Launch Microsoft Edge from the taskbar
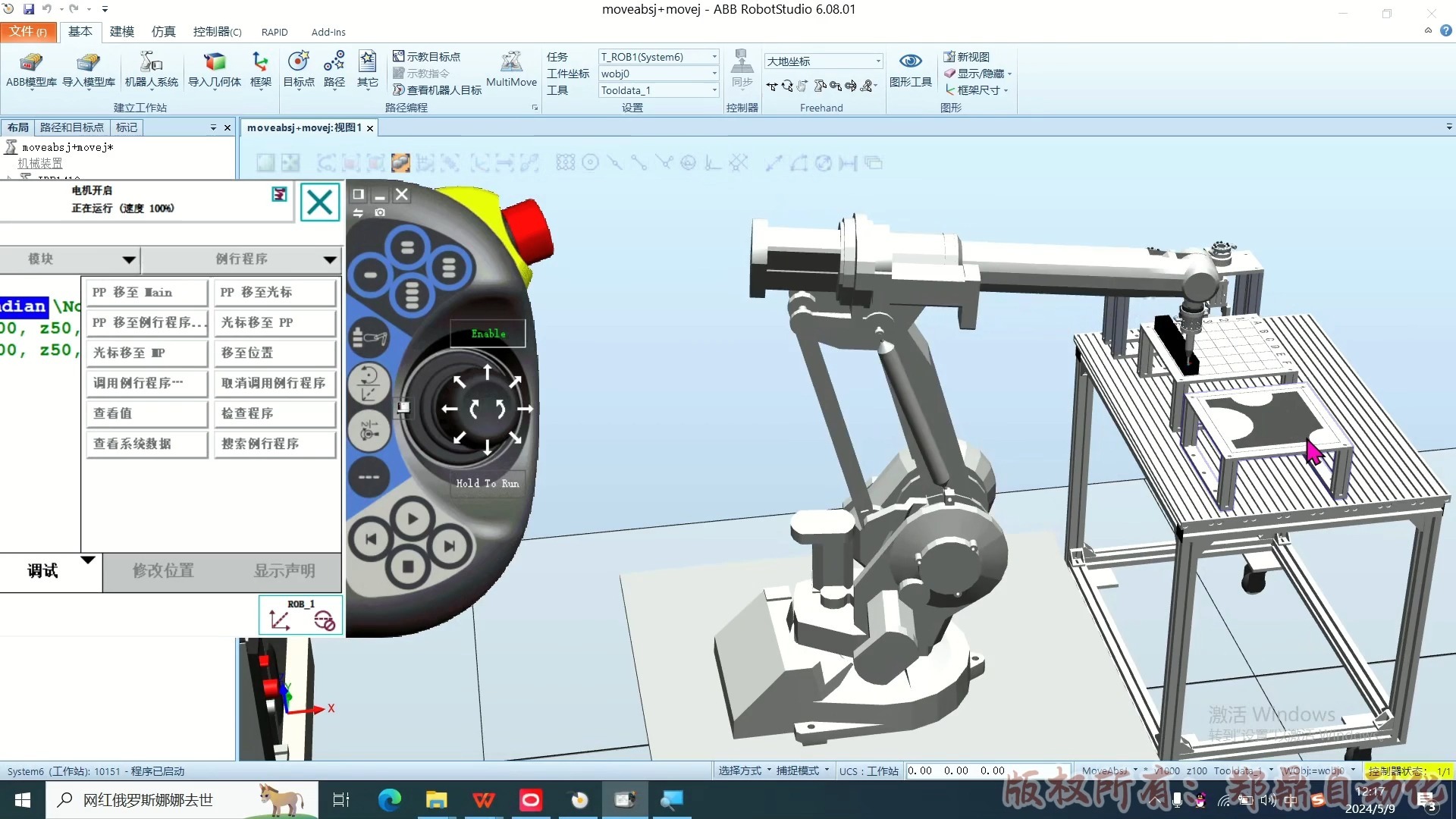The width and height of the screenshot is (1456, 819). coord(390,800)
